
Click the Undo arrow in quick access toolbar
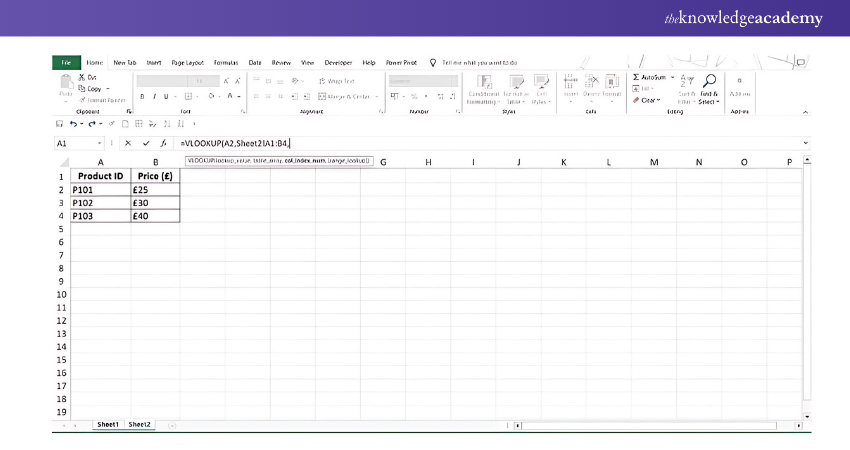74,124
